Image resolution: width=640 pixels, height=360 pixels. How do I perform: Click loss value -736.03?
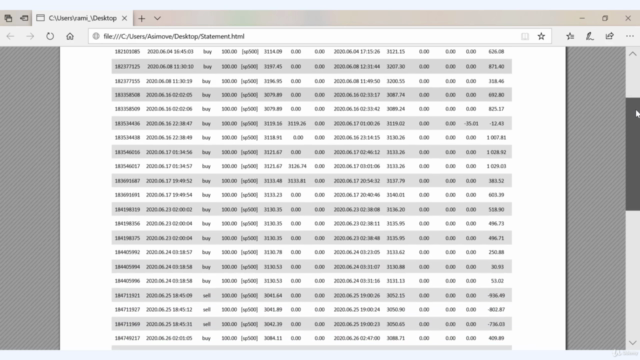(496, 324)
